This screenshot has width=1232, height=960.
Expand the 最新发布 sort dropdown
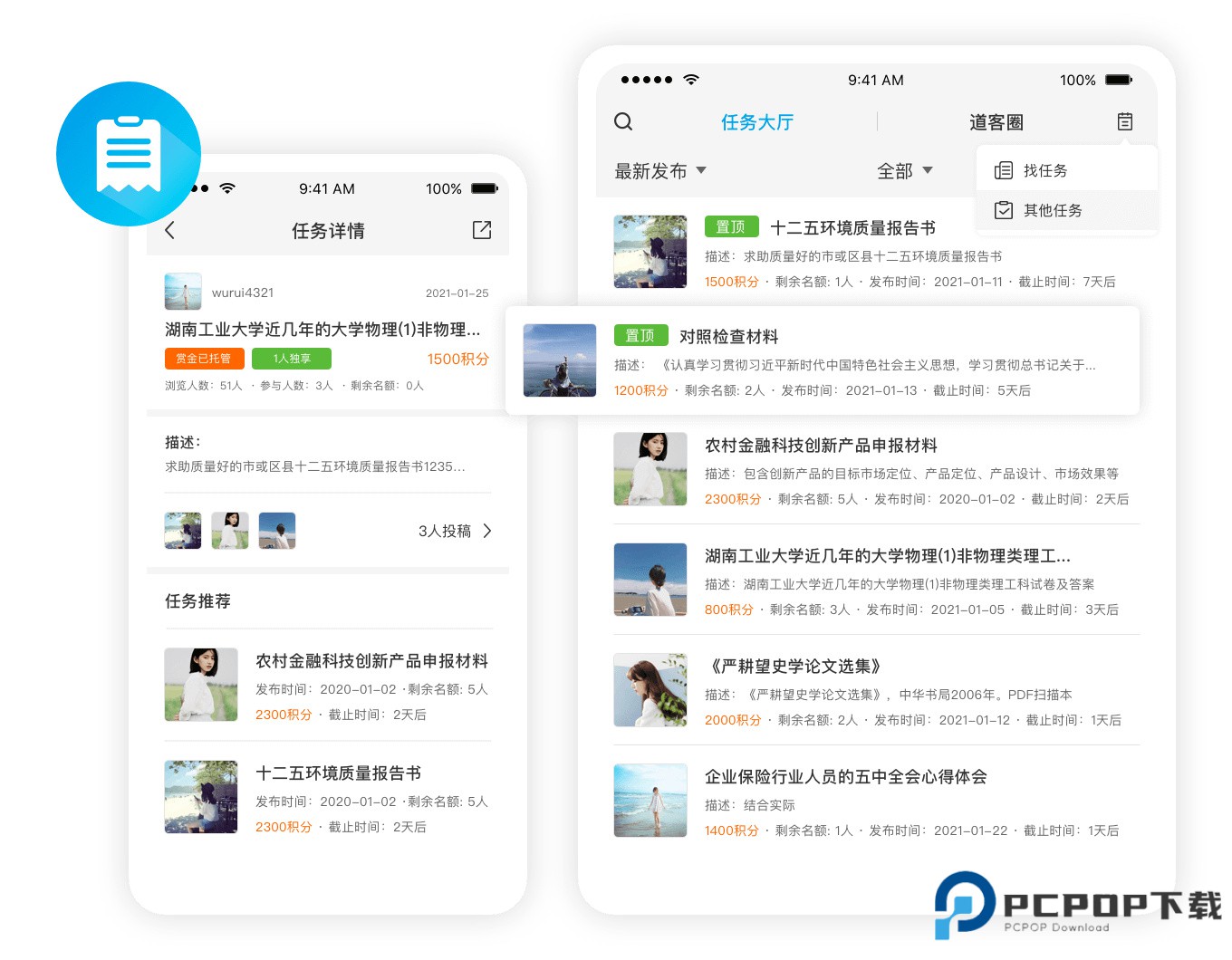pyautogui.click(x=660, y=171)
